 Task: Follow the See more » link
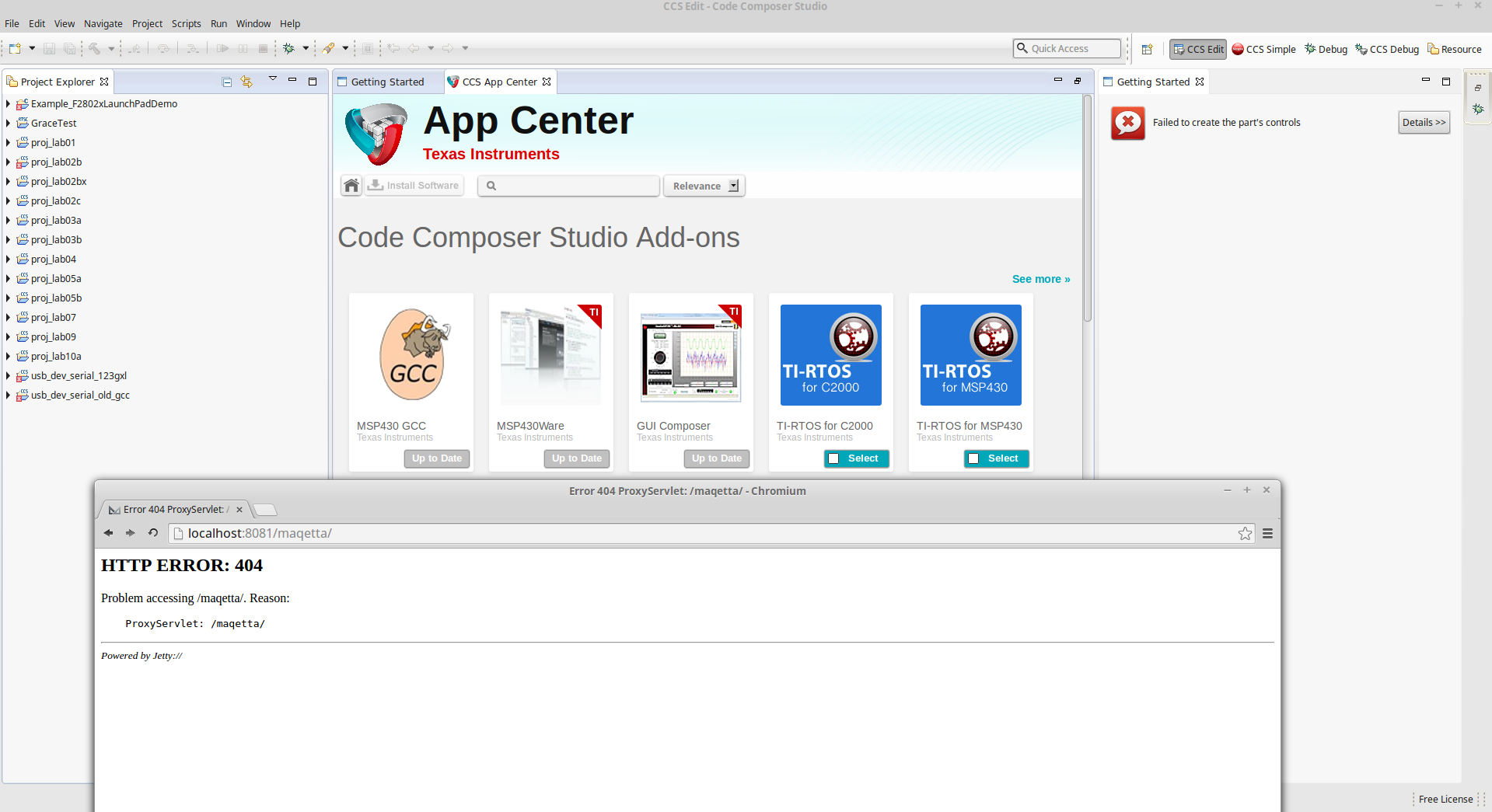[1041, 279]
